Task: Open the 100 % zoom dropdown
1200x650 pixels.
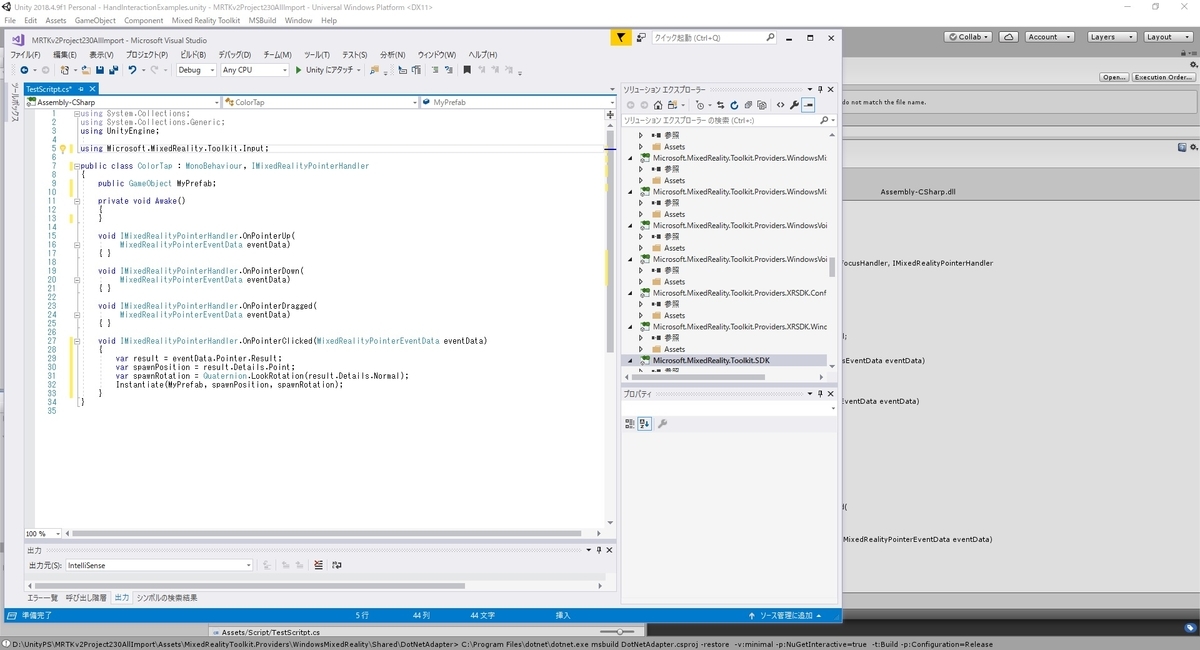Action: click(x=45, y=534)
